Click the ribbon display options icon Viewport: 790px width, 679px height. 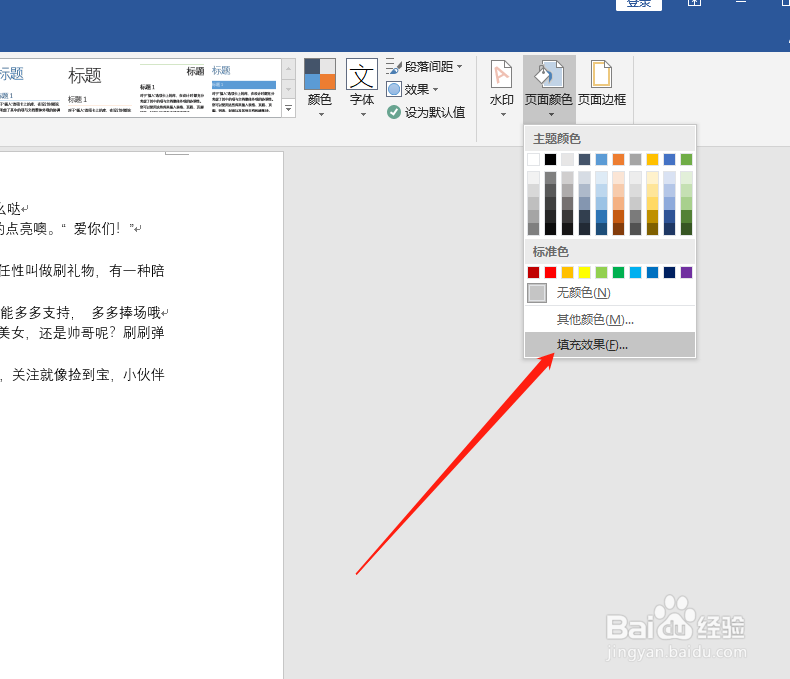click(694, 3)
